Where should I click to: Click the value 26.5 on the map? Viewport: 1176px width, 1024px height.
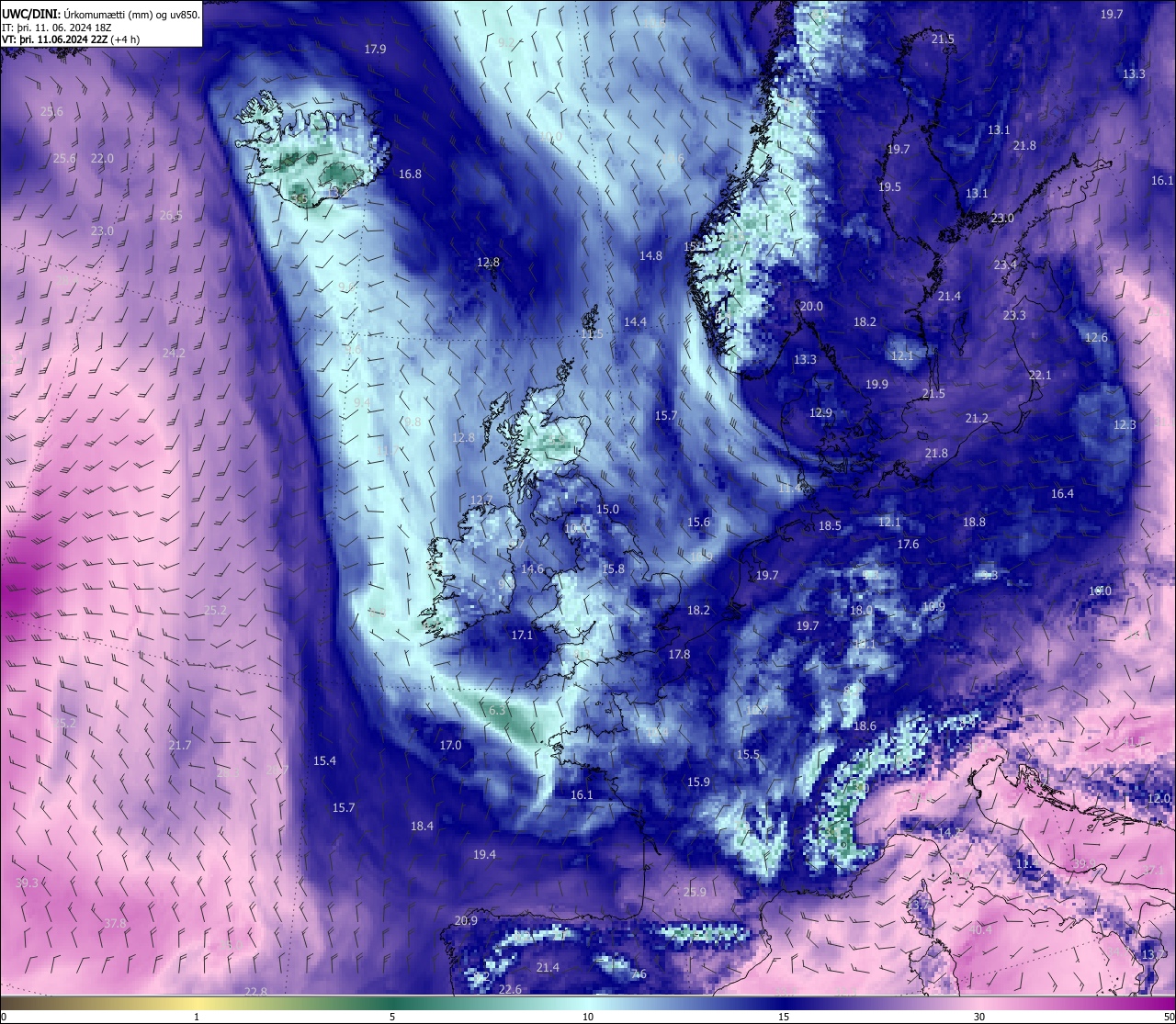pos(171,216)
